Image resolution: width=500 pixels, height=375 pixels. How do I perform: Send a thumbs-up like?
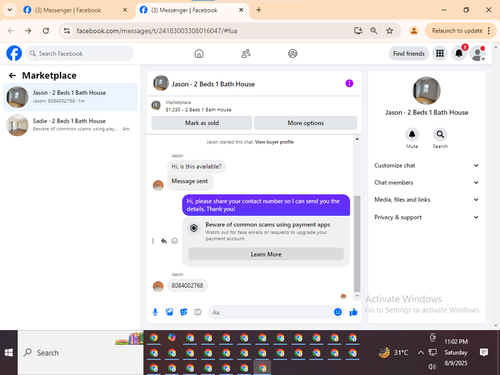click(x=353, y=312)
